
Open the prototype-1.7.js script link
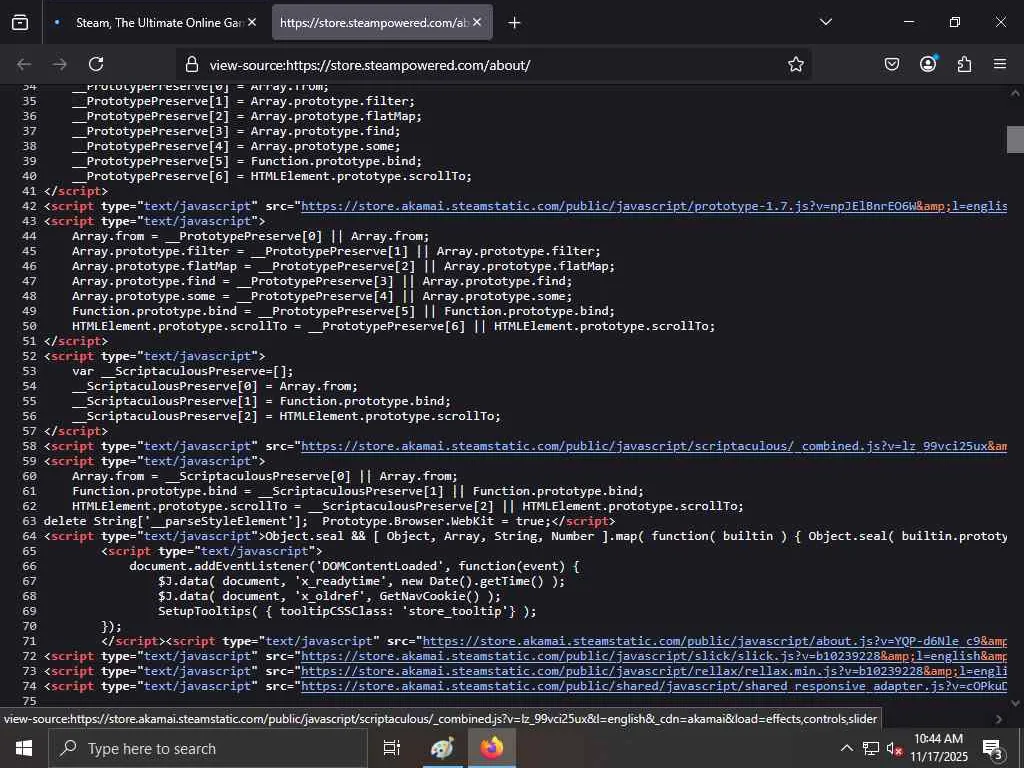coord(654,206)
